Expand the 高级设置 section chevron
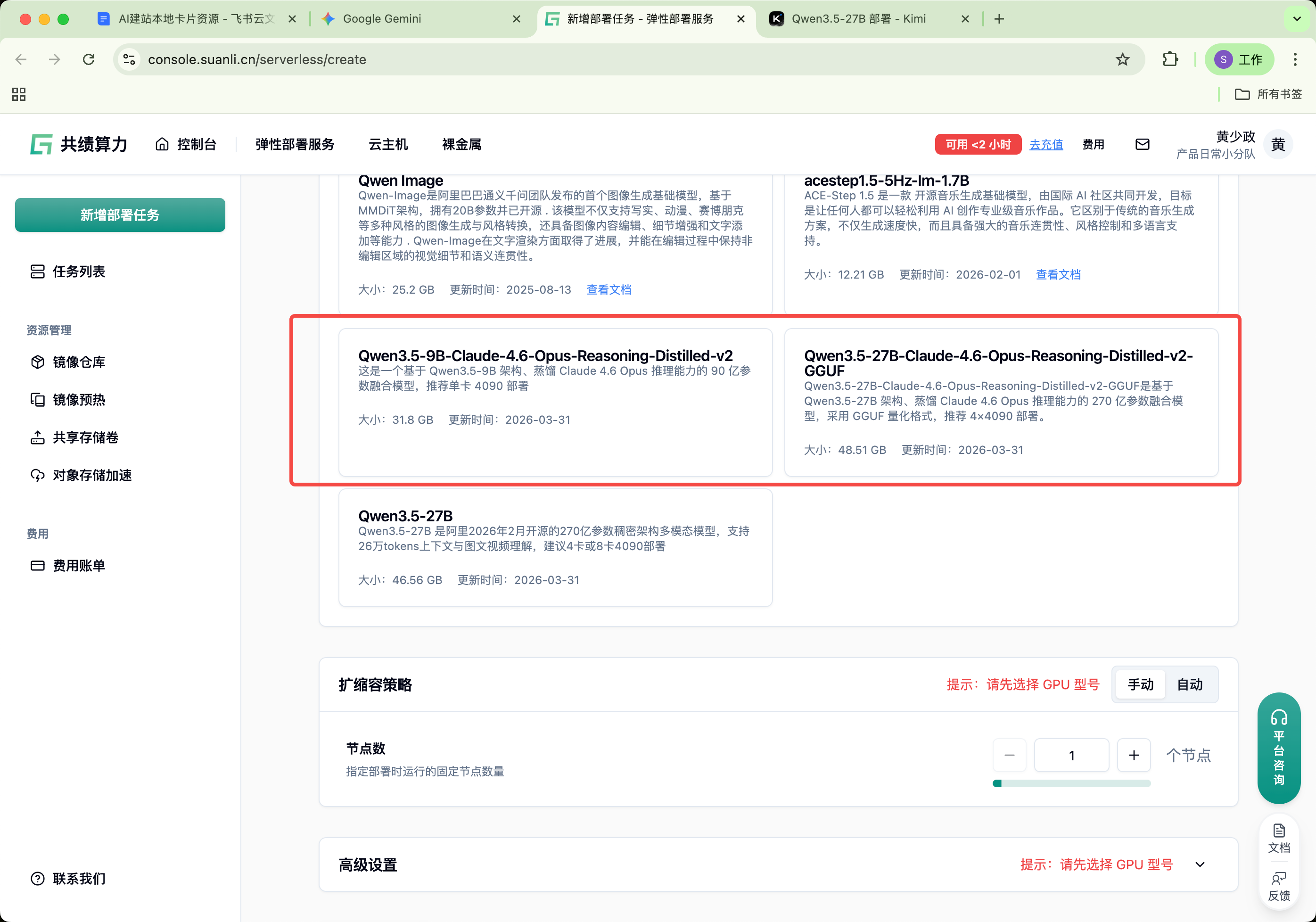The height and width of the screenshot is (922, 1316). 1200,864
